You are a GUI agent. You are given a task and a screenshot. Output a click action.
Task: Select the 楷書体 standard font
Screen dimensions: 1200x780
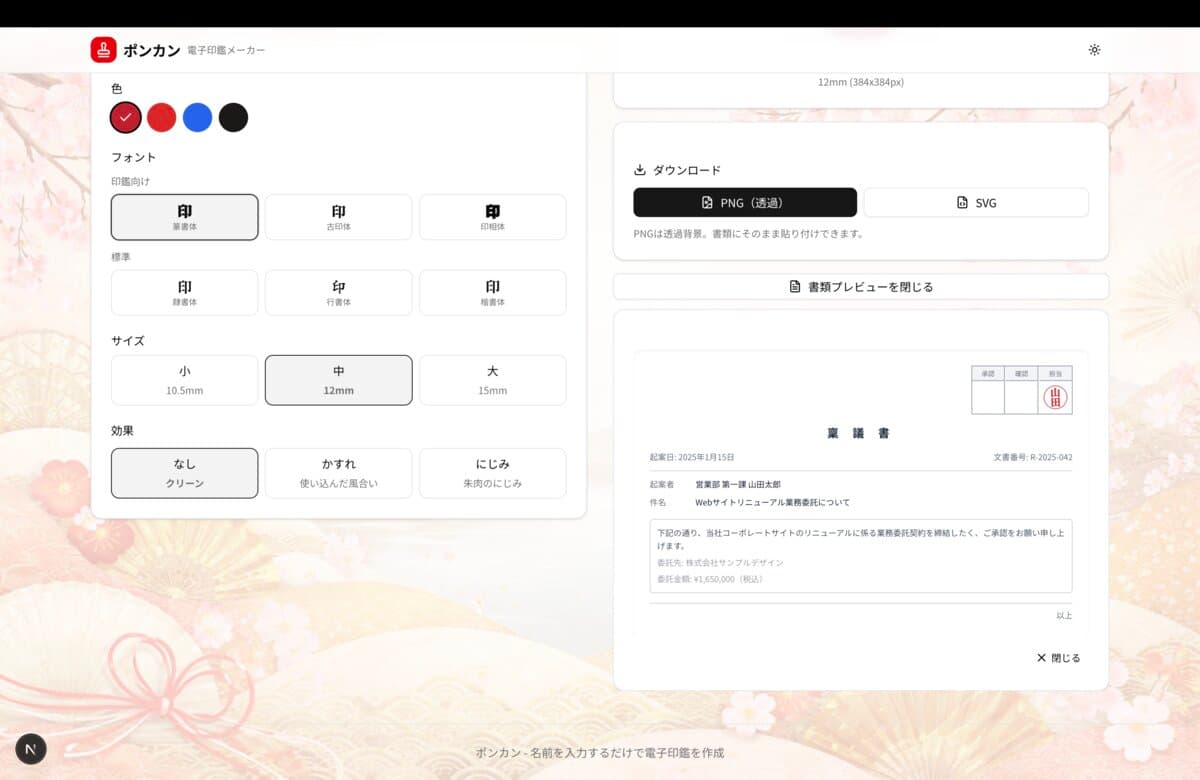coord(492,292)
